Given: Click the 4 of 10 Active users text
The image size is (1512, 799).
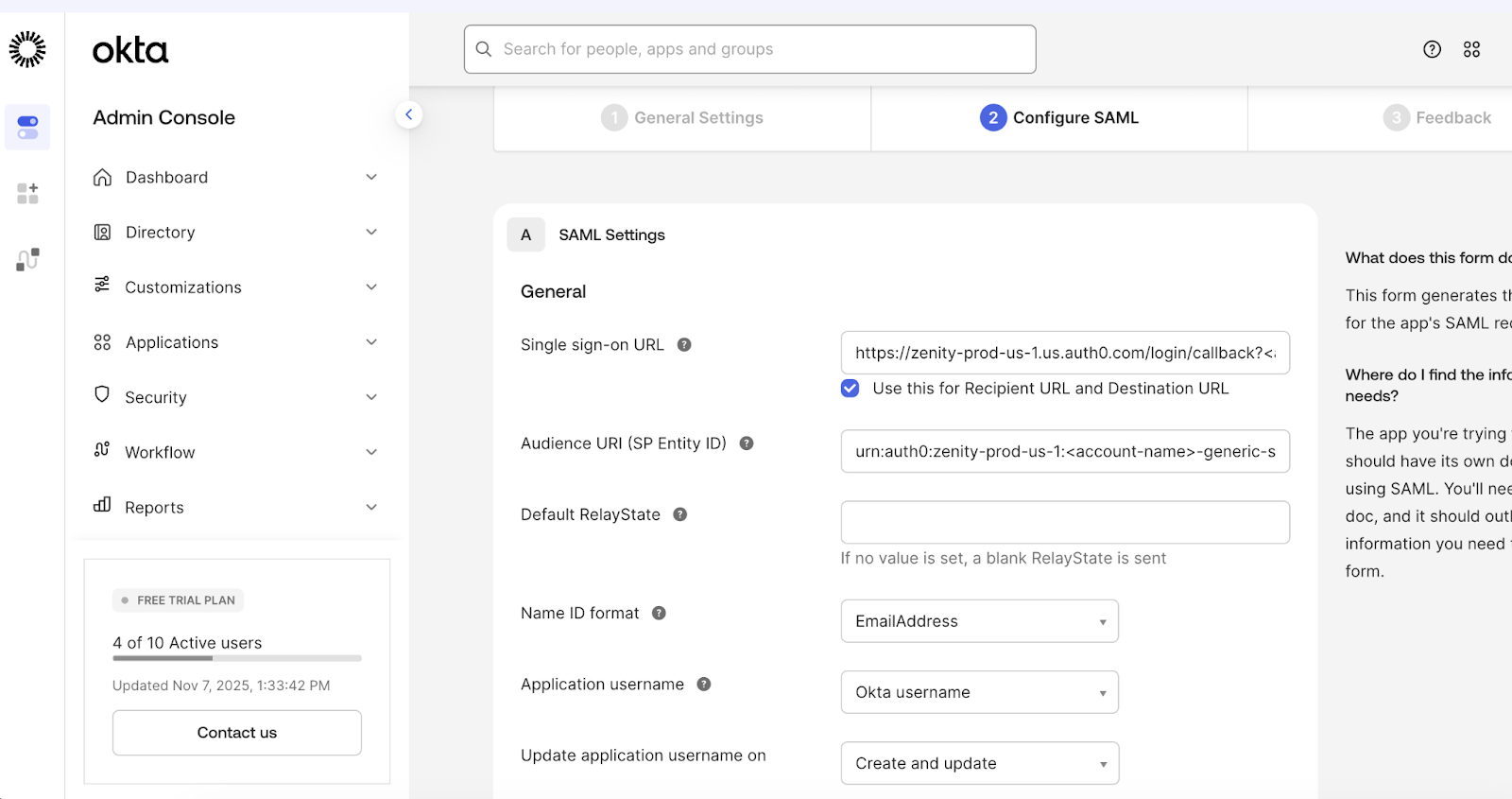Looking at the screenshot, I should tap(187, 643).
